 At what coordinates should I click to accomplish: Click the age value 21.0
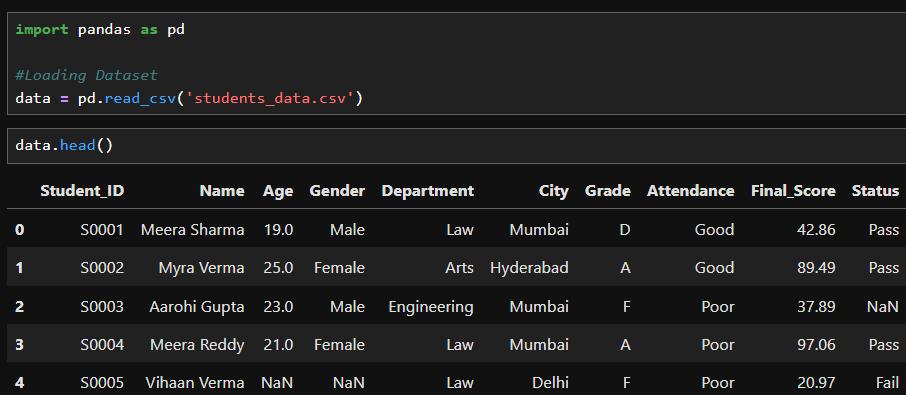click(278, 345)
